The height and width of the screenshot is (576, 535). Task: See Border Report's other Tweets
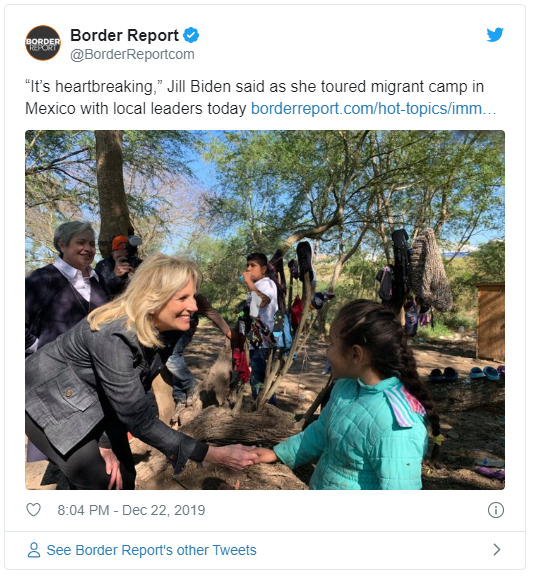click(151, 550)
